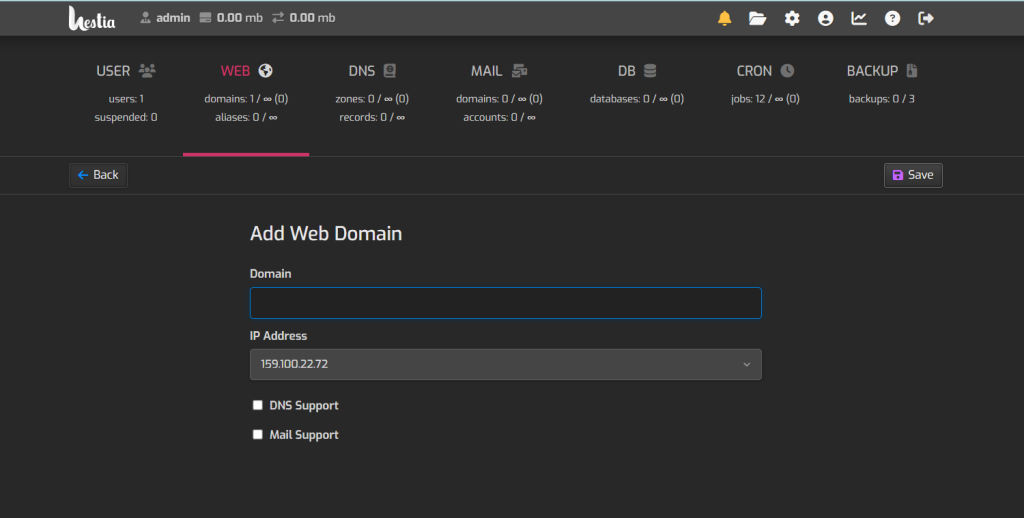Image resolution: width=1024 pixels, height=518 pixels.
Task: Open the help question mark icon
Action: pyautogui.click(x=892, y=18)
